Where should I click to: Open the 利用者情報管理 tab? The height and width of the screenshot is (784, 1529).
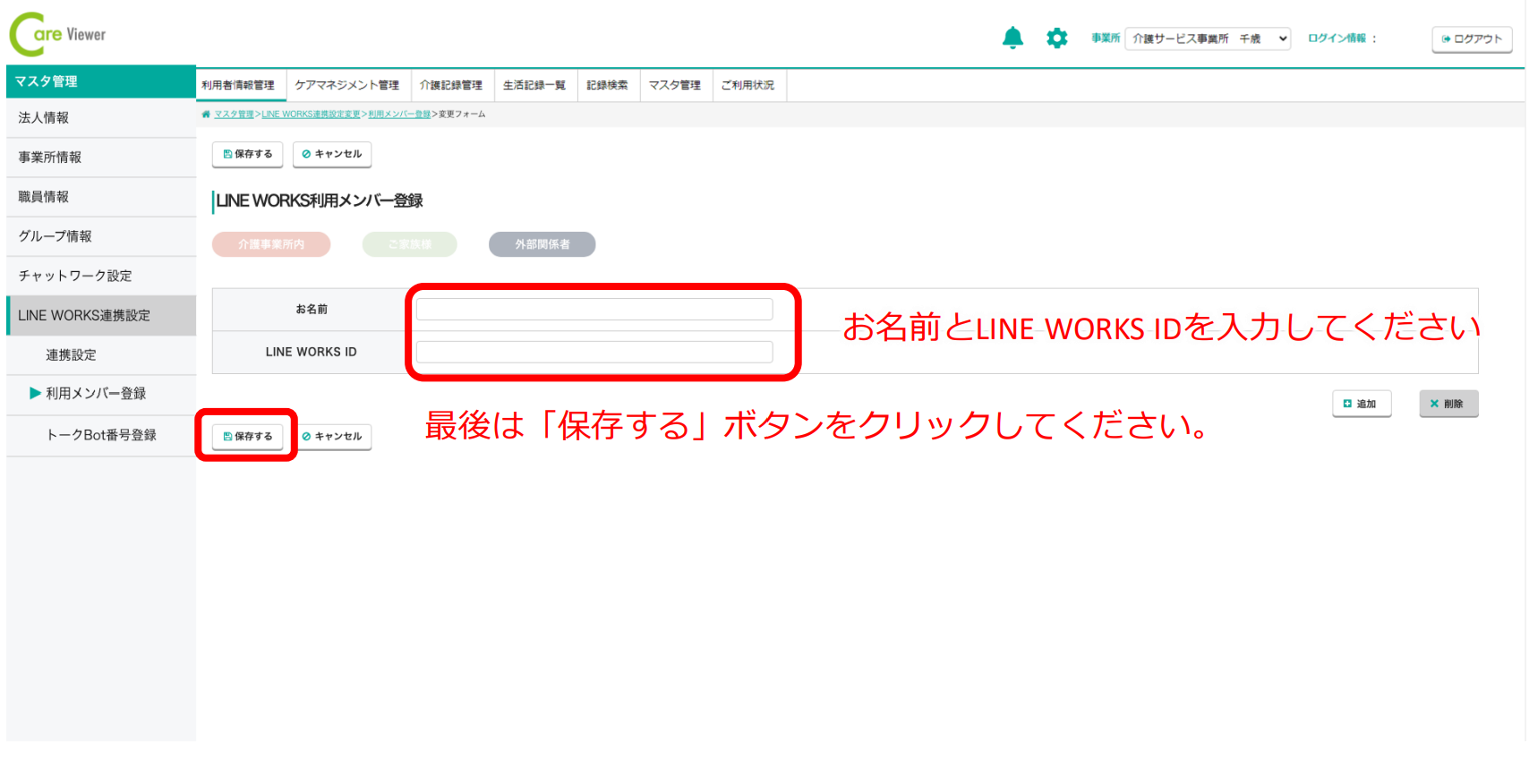pyautogui.click(x=238, y=85)
